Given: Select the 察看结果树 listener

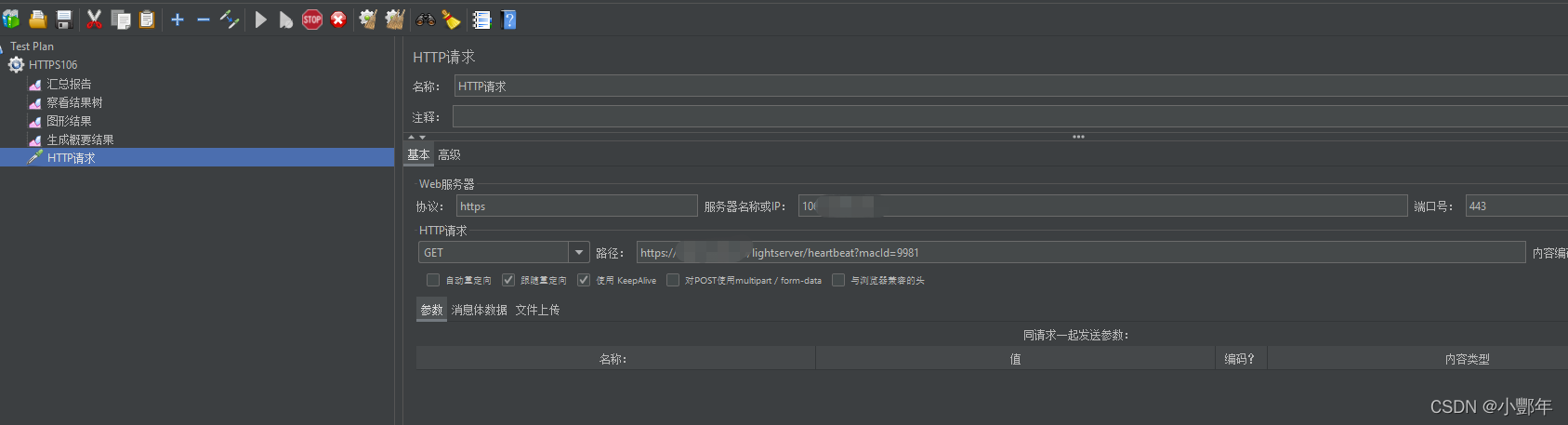Looking at the screenshot, I should coord(74,102).
